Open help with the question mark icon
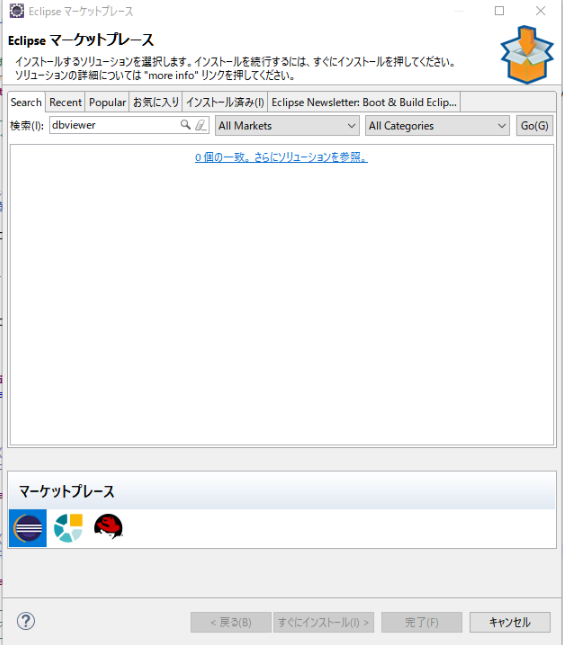Image resolution: width=563 pixels, height=645 pixels. pos(26,621)
